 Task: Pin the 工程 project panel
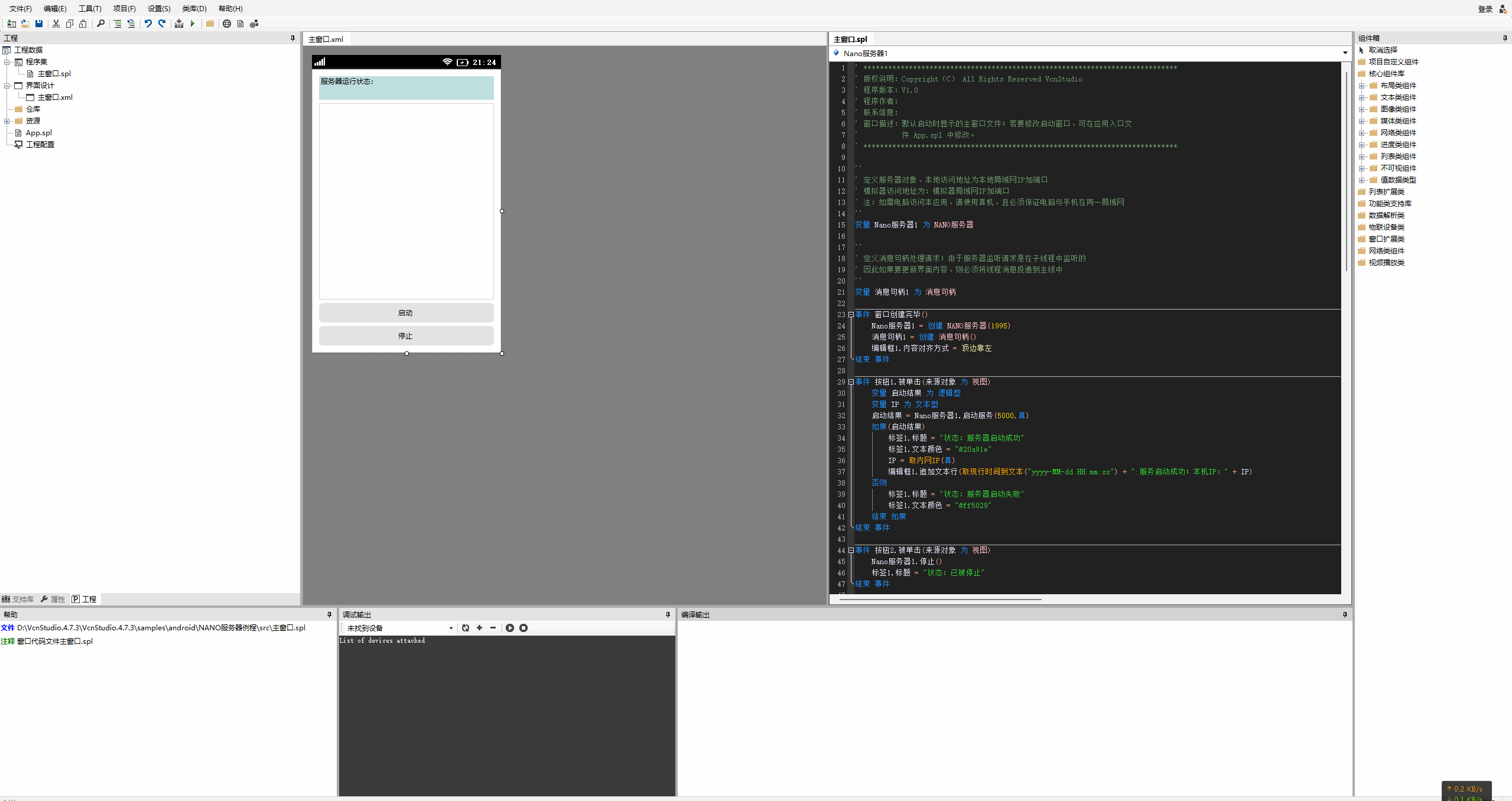point(292,38)
